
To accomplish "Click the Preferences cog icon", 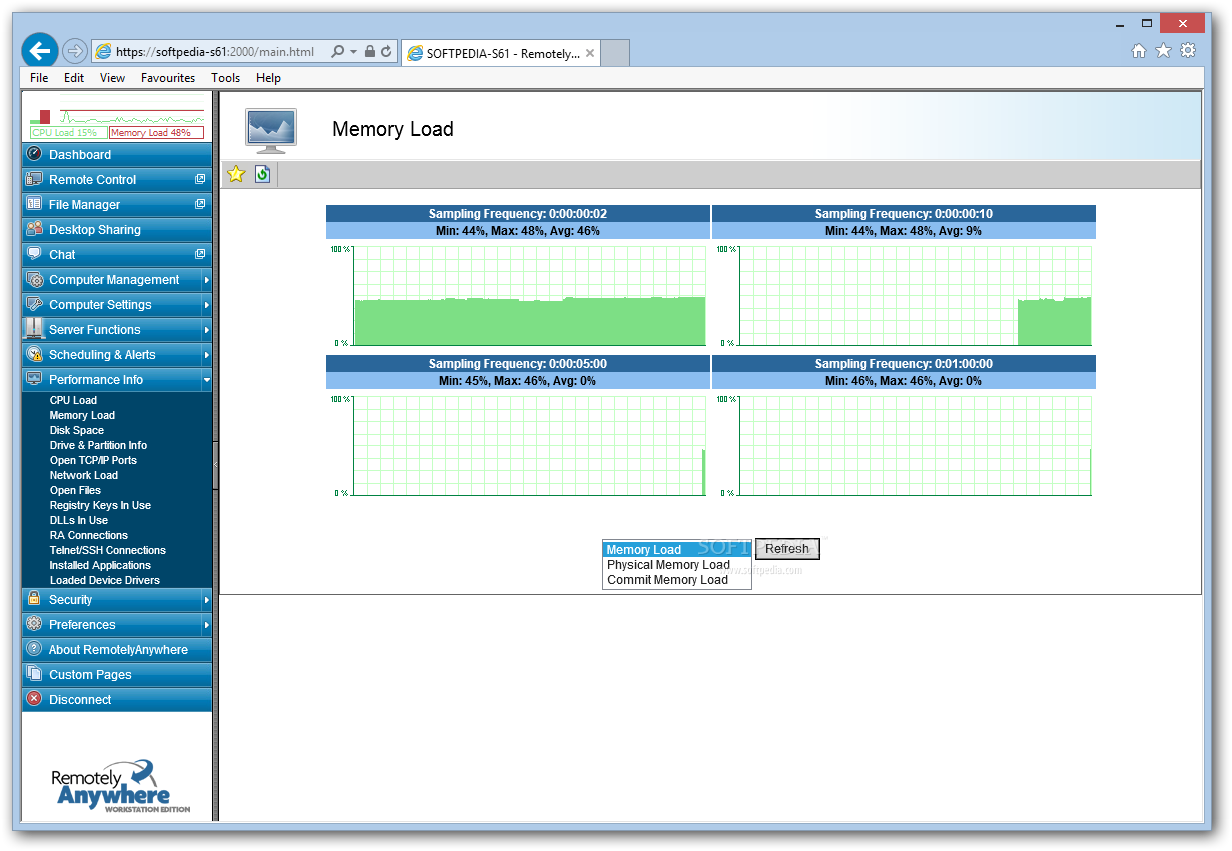I will pyautogui.click(x=35, y=624).
